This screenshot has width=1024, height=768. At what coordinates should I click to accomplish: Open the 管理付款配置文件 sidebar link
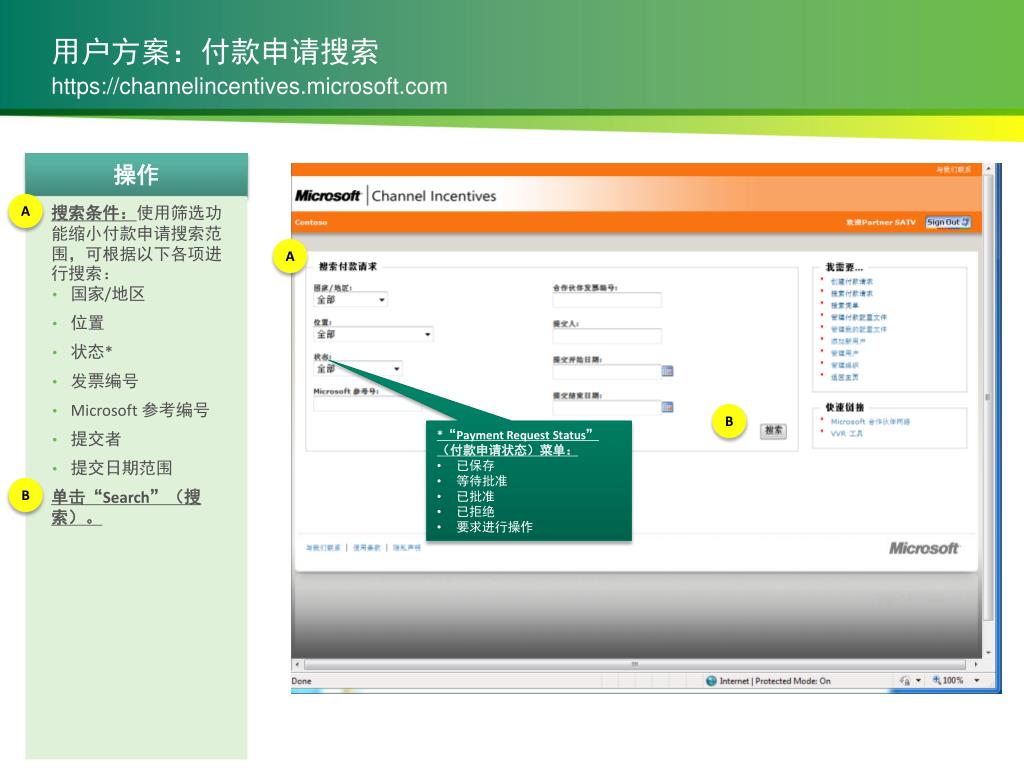pyautogui.click(x=858, y=317)
